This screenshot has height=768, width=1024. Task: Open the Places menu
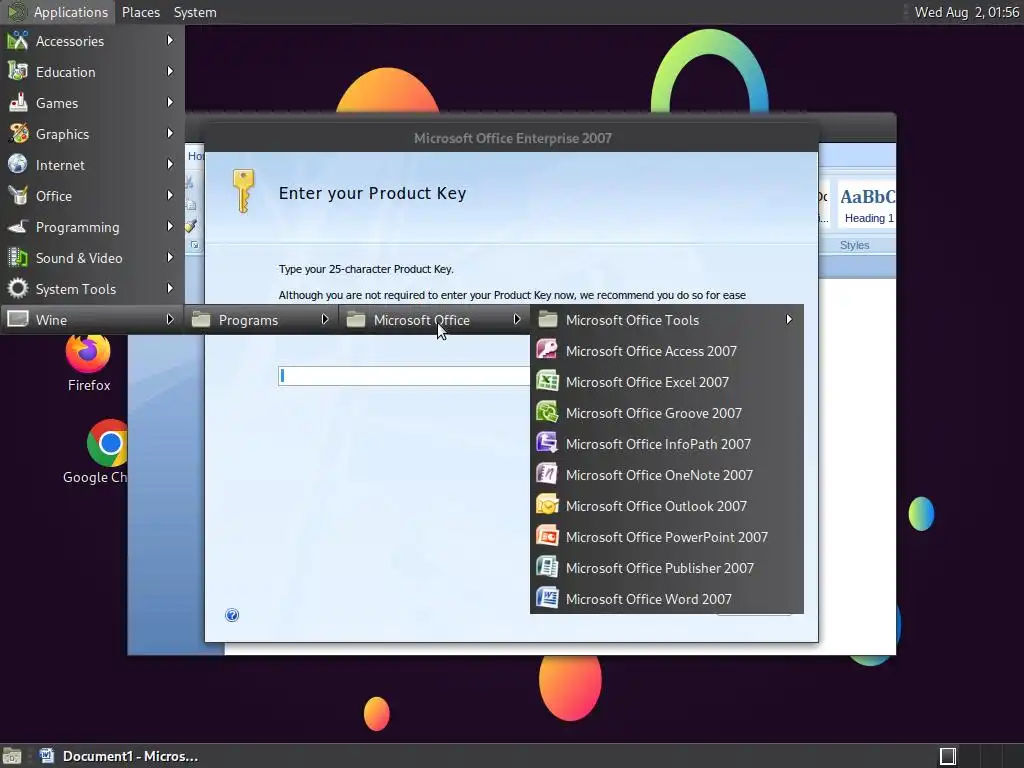[141, 12]
